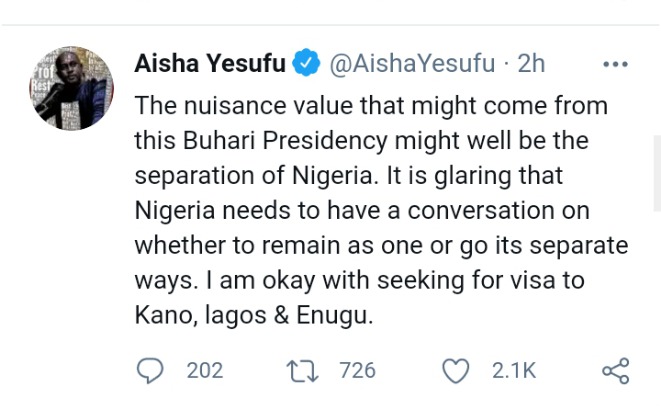Screen dimensions: 661x406
Task: Open the share icon on the tweet
Action: pos(616,371)
